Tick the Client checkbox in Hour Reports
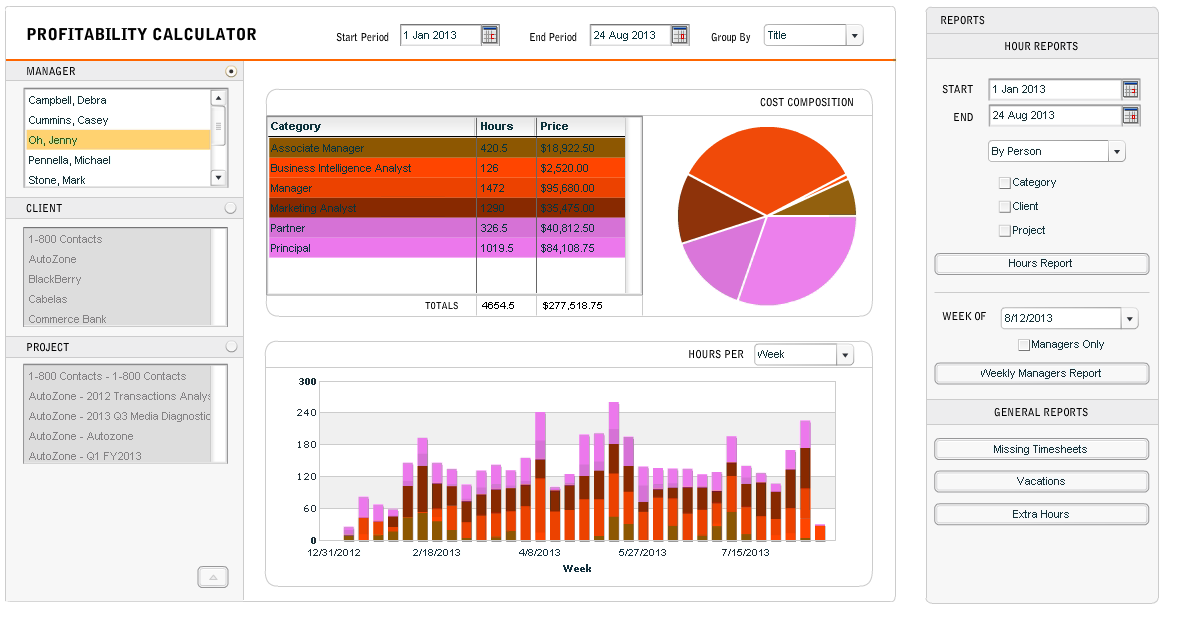The height and width of the screenshot is (617, 1177). click(1004, 206)
